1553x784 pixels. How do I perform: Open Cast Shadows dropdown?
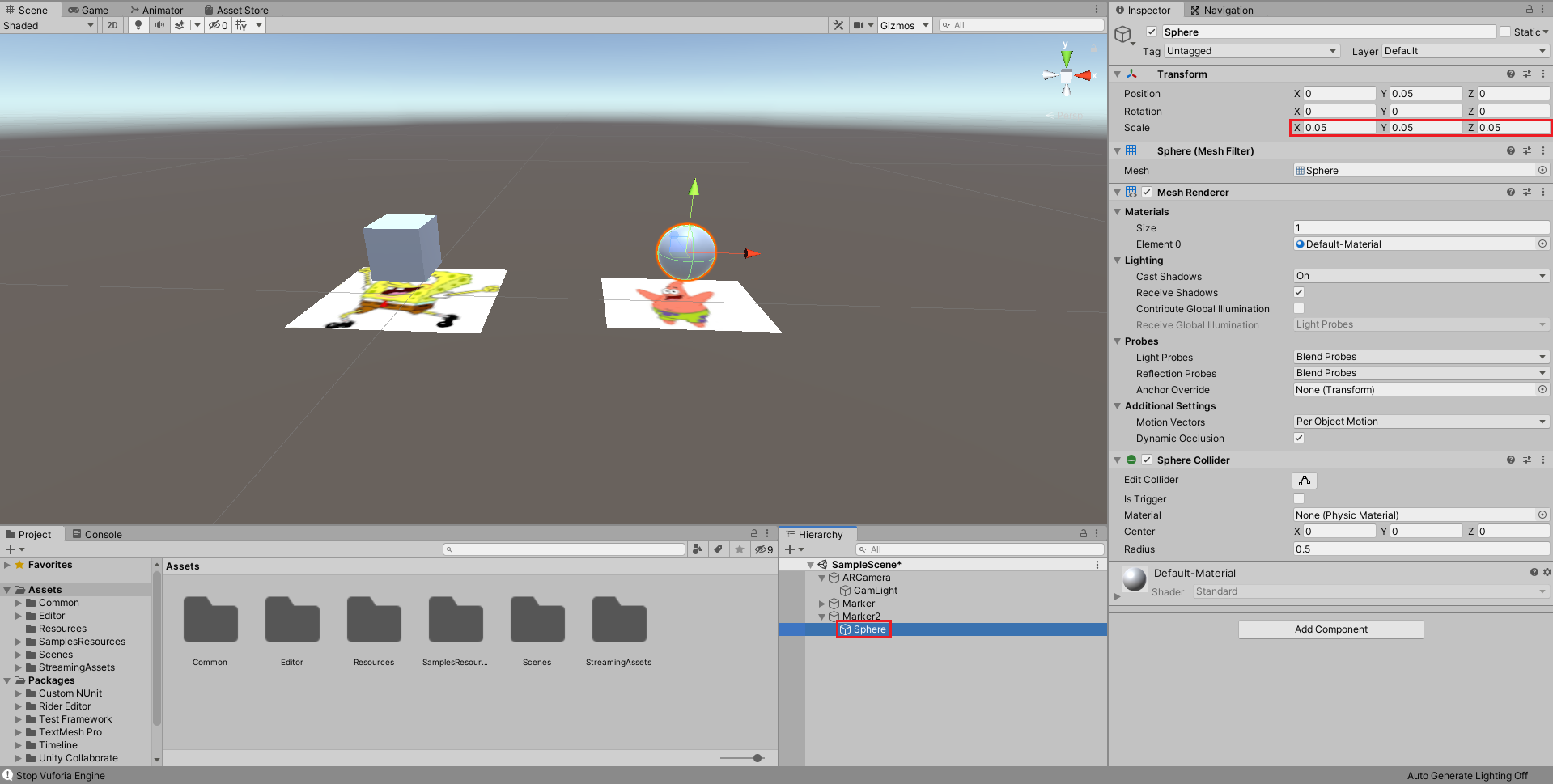point(1421,276)
